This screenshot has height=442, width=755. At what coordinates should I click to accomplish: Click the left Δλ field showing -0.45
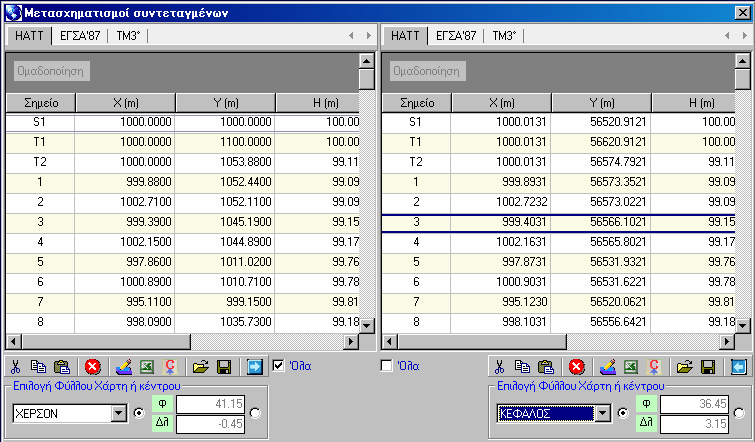(x=210, y=424)
